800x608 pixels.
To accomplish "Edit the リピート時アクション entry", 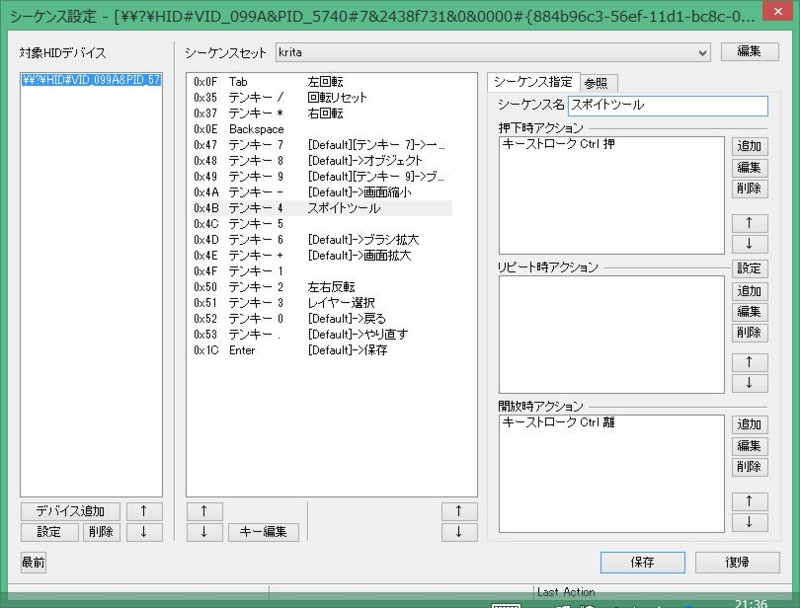I will tap(749, 312).
